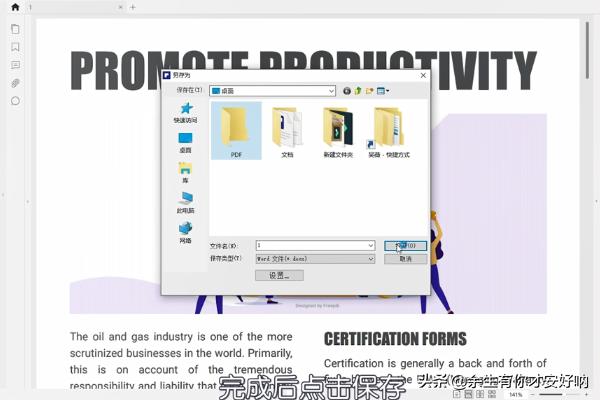Show the comments panel in the sidebar
Image resolution: width=600 pixels, height=400 pixels.
tap(15, 65)
